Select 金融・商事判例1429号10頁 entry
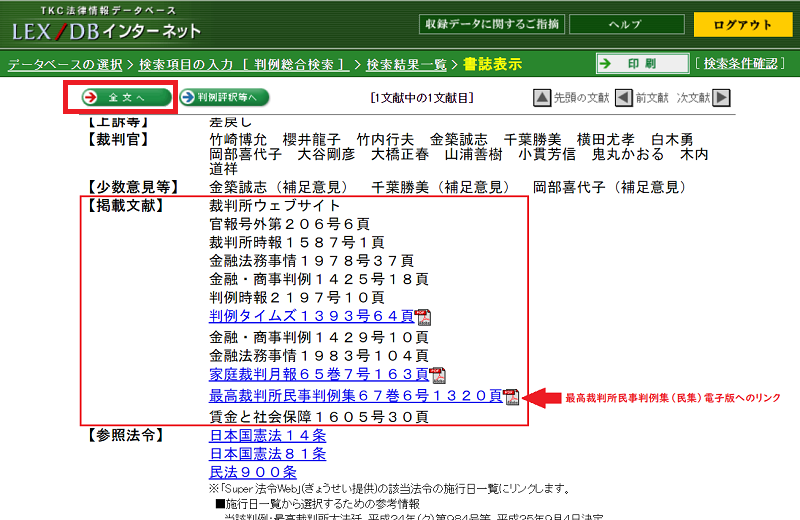Image resolution: width=800 pixels, height=520 pixels. click(x=319, y=337)
